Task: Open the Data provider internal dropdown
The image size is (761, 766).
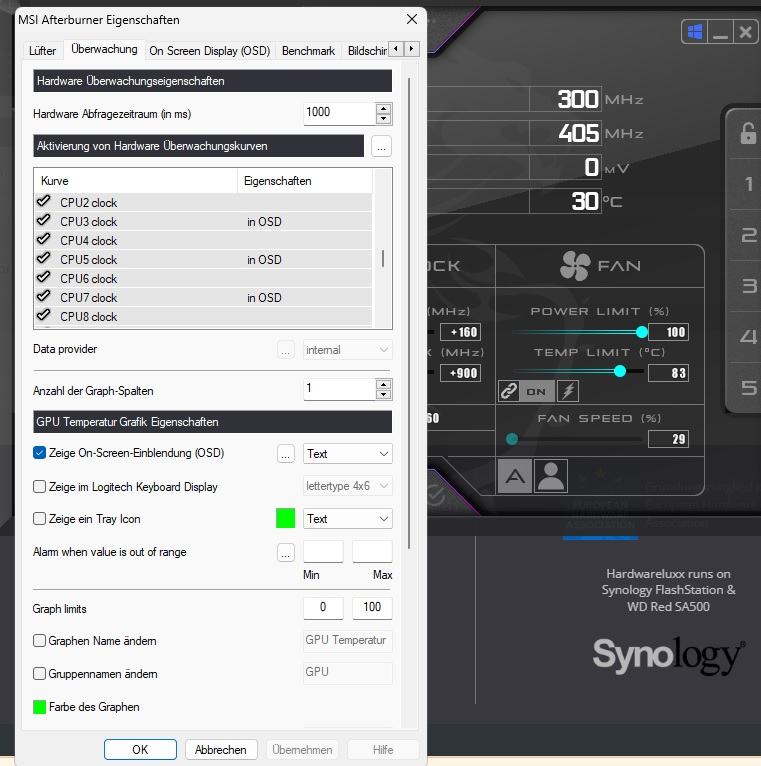Action: pyautogui.click(x=347, y=350)
